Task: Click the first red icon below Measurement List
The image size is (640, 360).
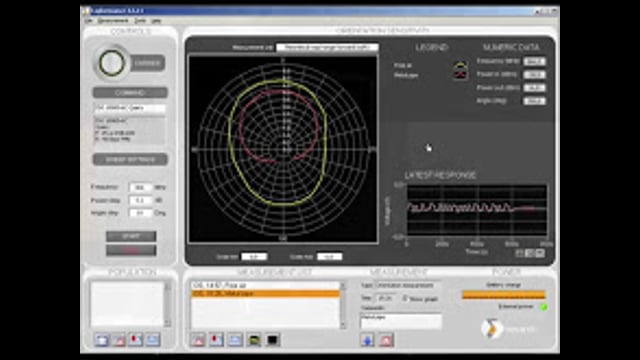Action: (198, 340)
